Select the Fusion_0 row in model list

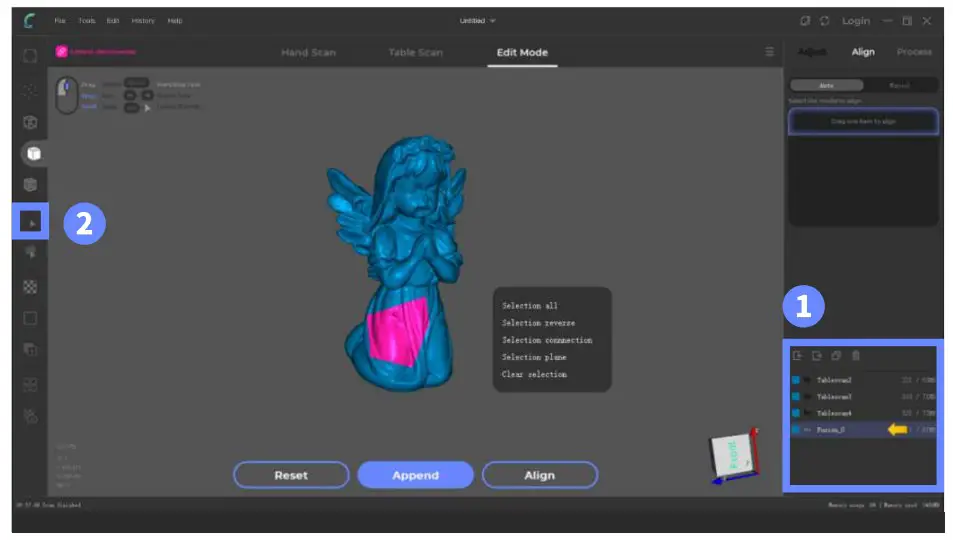click(863, 429)
